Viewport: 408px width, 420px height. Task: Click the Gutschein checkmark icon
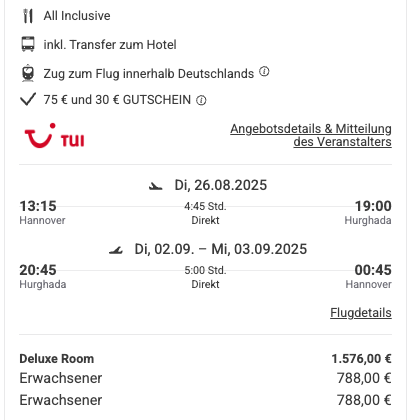coord(28,99)
